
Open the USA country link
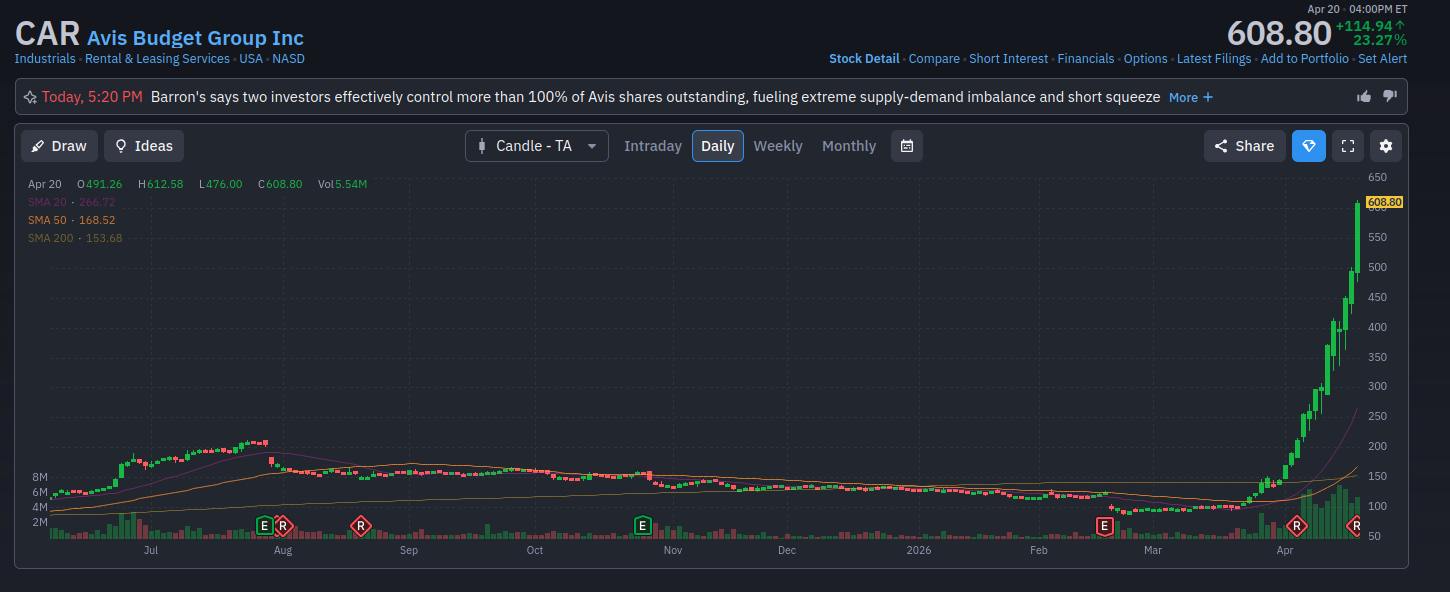point(251,59)
